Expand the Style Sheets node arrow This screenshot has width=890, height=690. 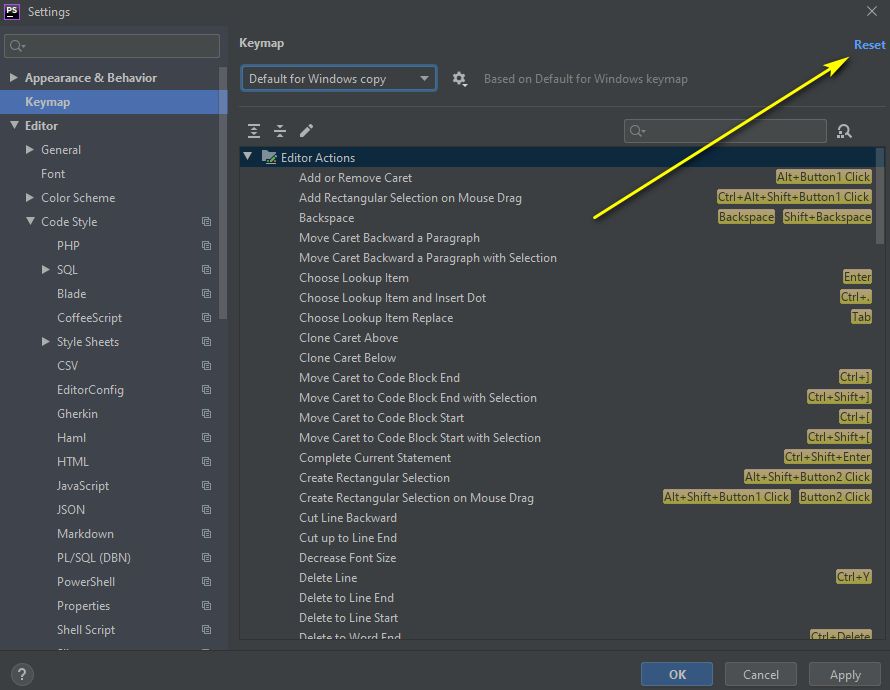click(45, 342)
